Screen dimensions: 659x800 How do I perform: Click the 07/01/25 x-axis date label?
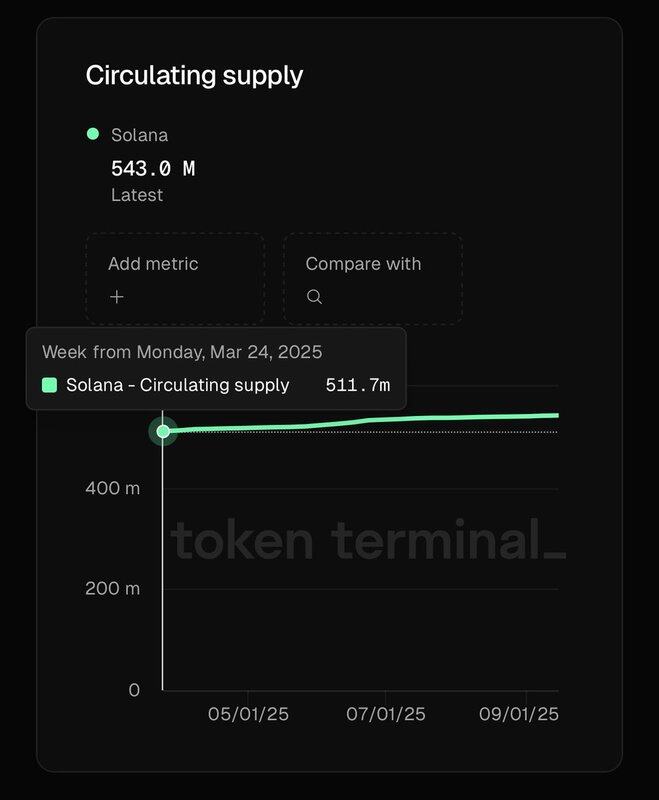pyautogui.click(x=386, y=714)
